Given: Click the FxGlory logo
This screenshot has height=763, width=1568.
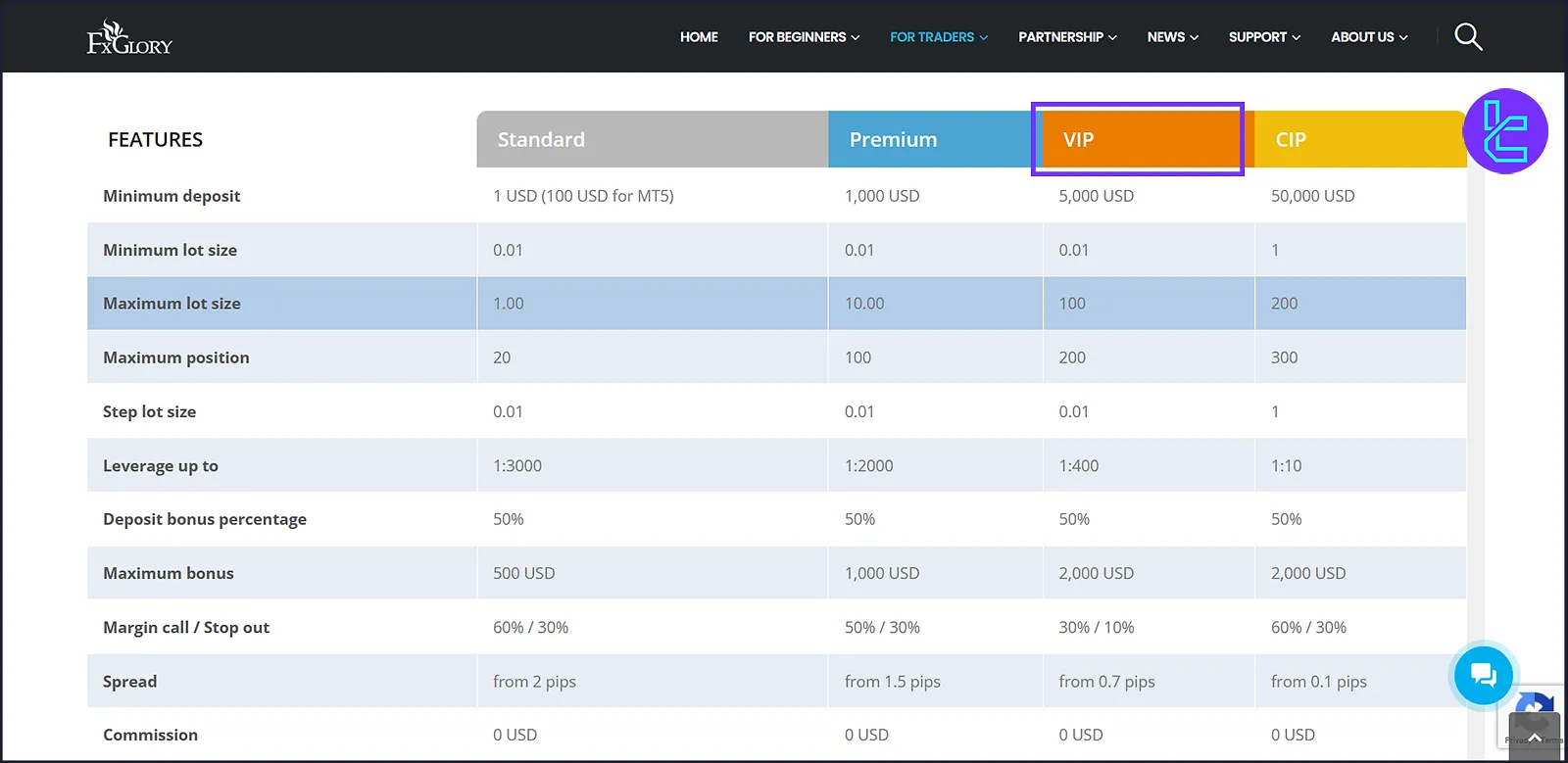Looking at the screenshot, I should pyautogui.click(x=129, y=37).
